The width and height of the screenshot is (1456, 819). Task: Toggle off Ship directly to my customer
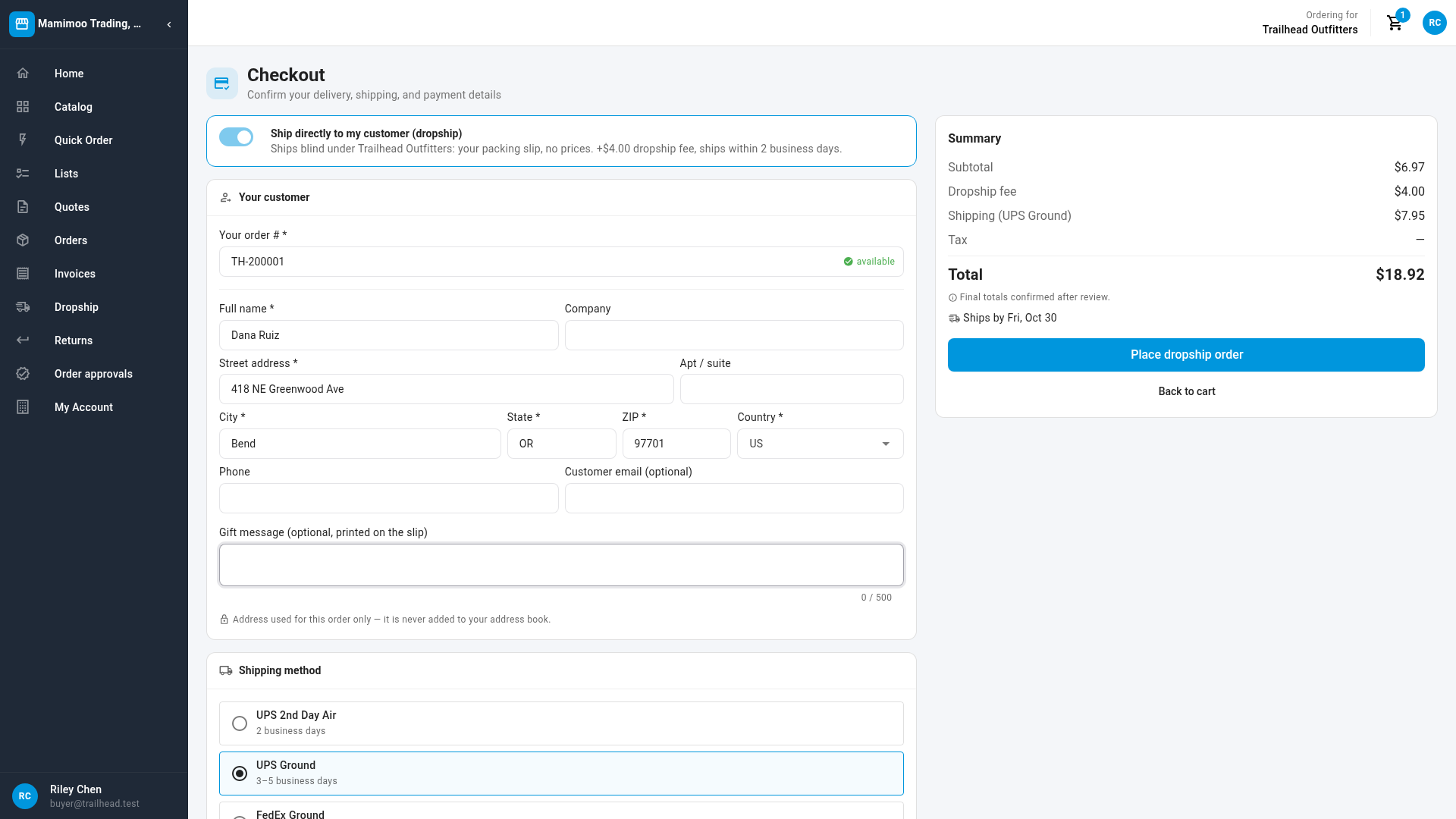236,137
